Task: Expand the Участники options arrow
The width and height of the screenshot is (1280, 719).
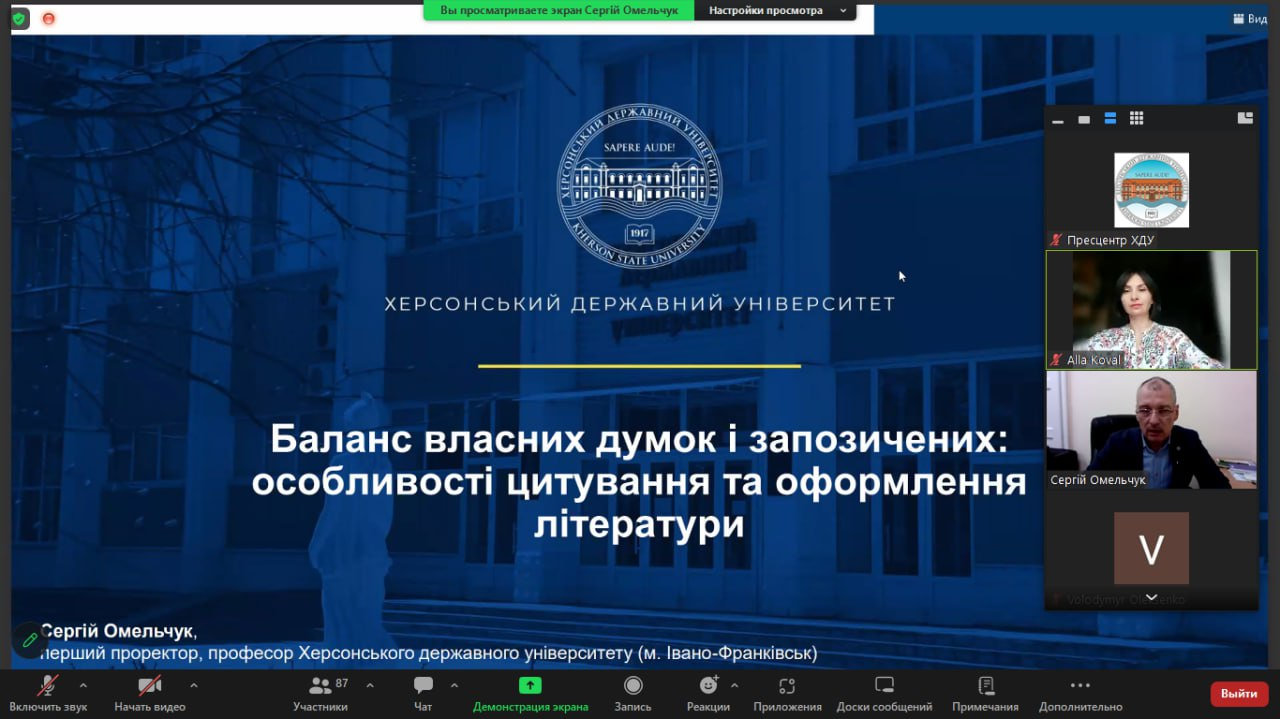Action: 370,686
